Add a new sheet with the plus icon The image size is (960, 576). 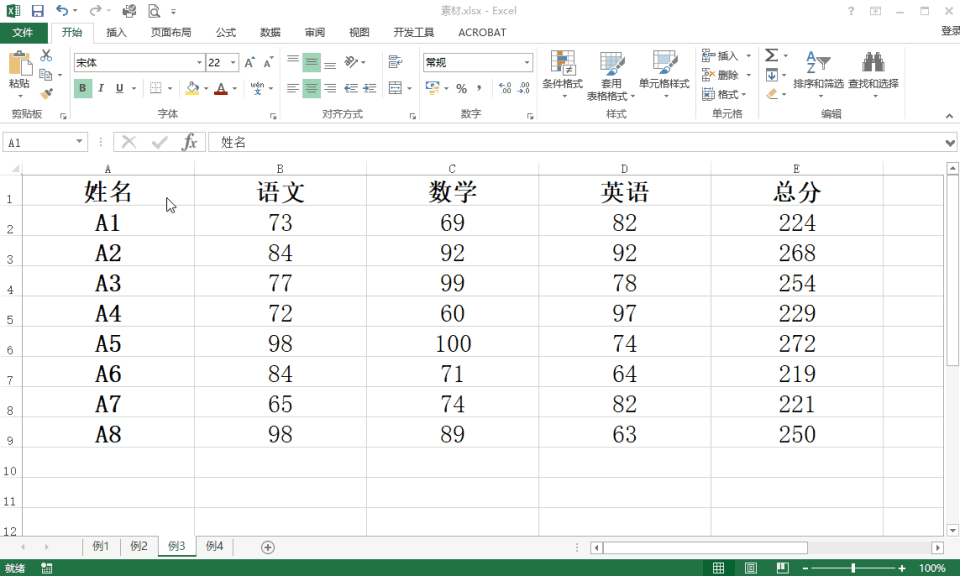[x=268, y=547]
